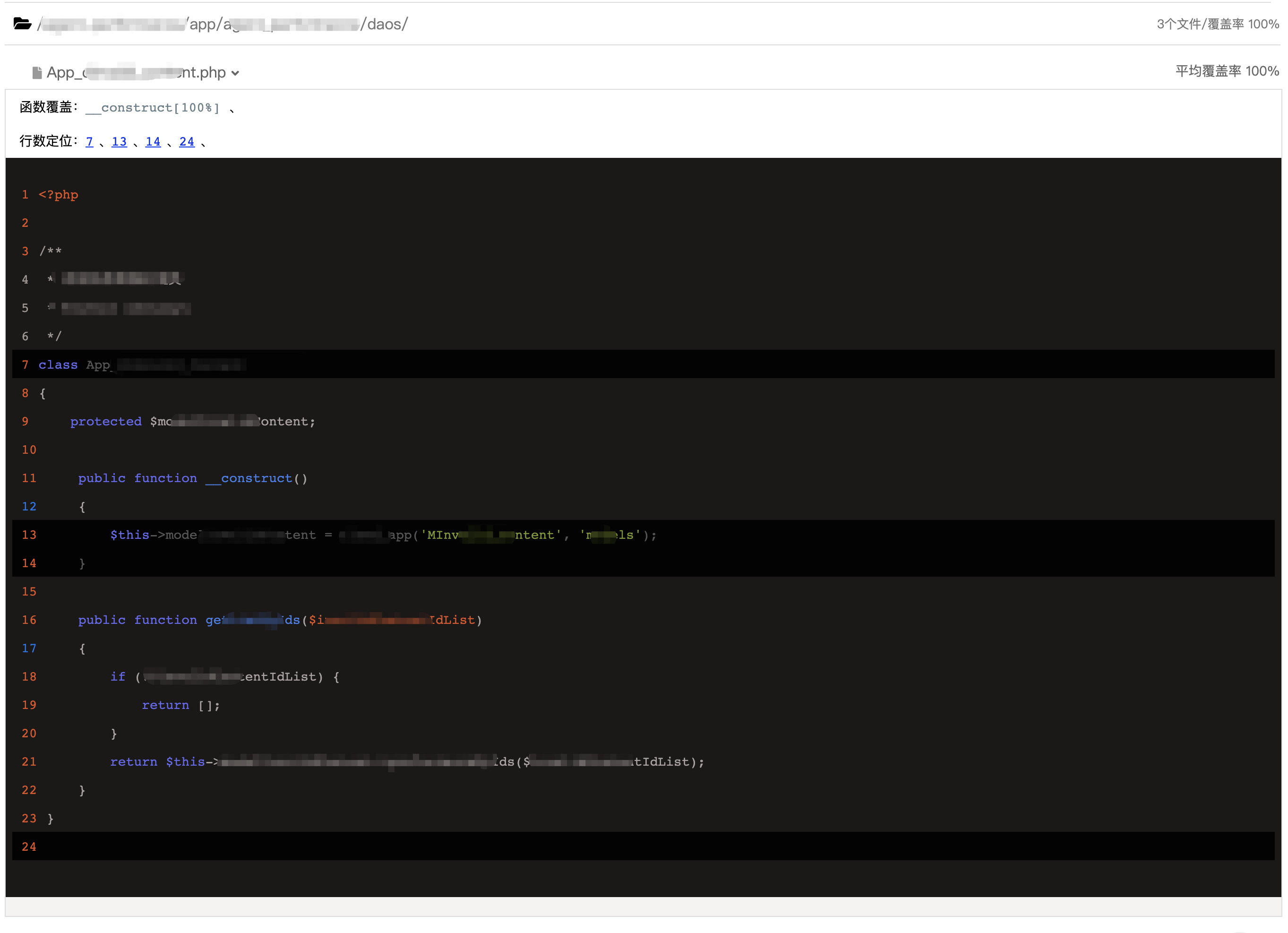
Task: Click the /daos/ directory path segment
Action: coord(384,24)
